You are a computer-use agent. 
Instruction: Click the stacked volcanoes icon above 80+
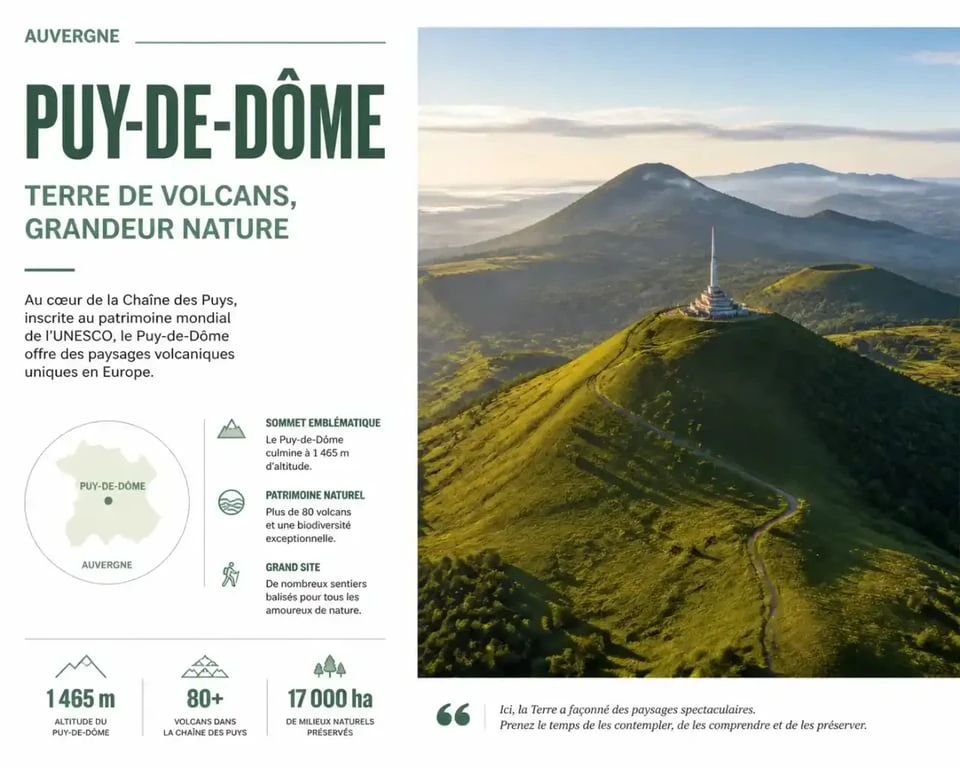click(205, 667)
